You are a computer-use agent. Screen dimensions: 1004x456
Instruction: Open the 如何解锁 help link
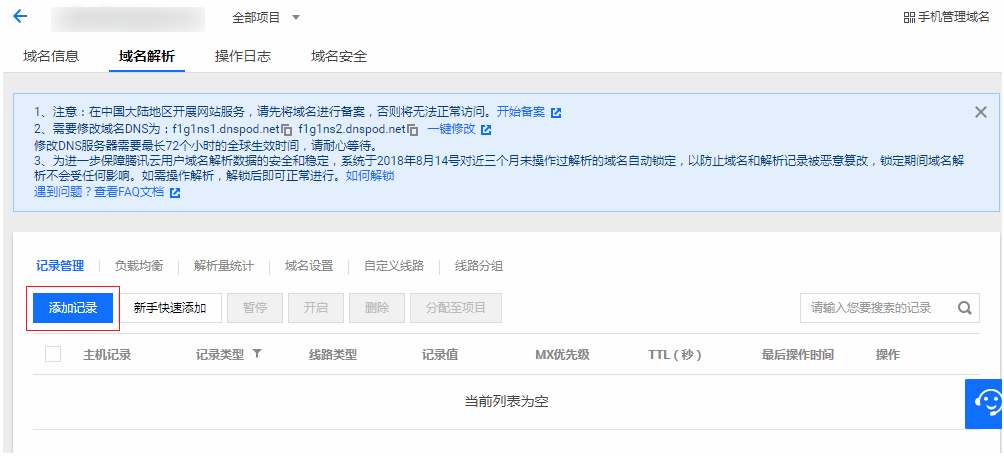pos(370,176)
